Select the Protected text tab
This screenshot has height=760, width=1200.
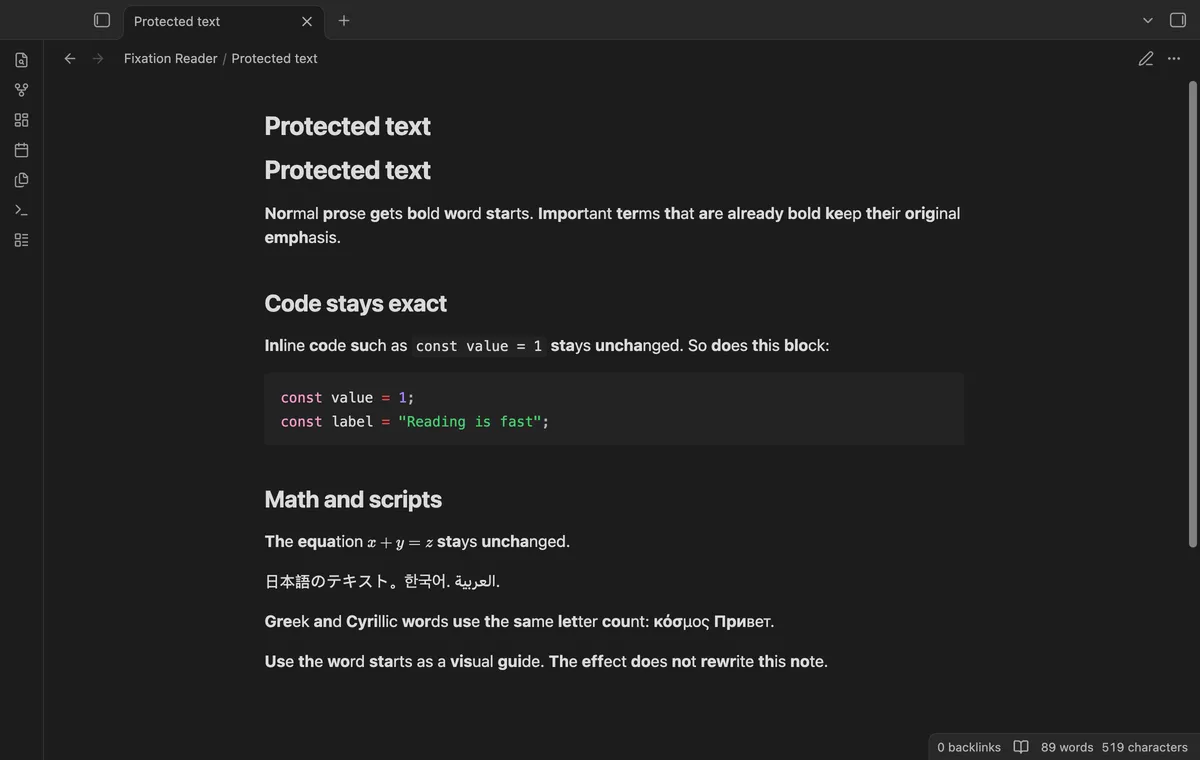222,21
